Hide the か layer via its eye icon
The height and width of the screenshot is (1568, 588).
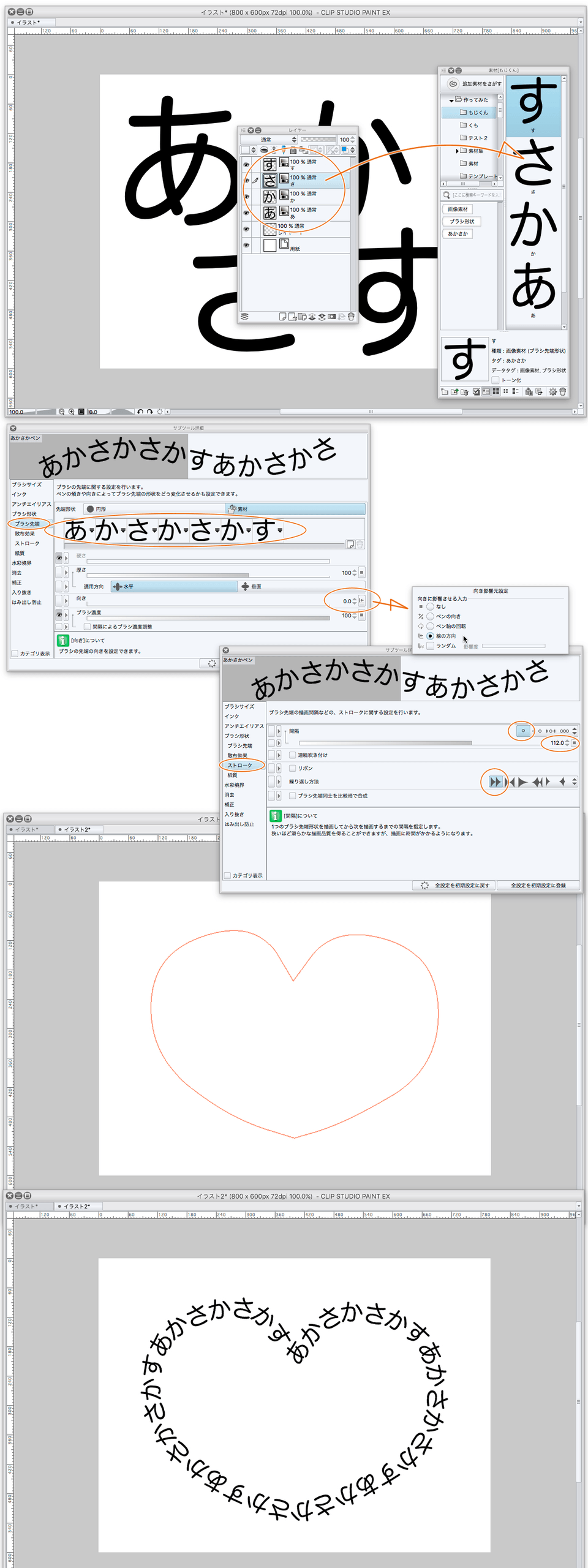click(246, 197)
